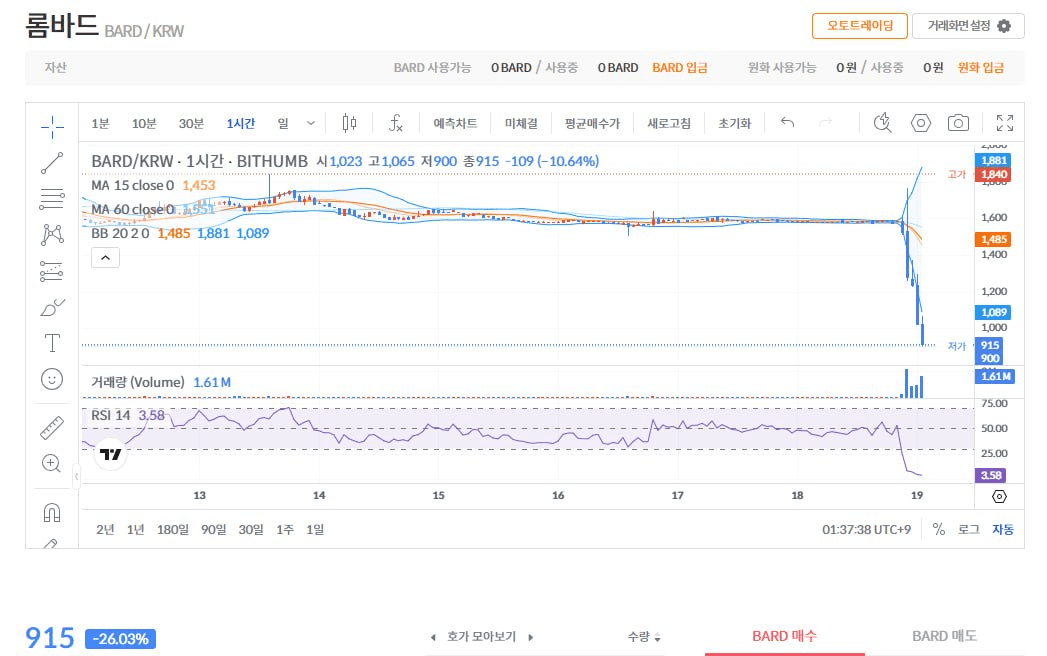The width and height of the screenshot is (1047, 656).
Task: Open the indicators fx menu
Action: pyautogui.click(x=396, y=123)
